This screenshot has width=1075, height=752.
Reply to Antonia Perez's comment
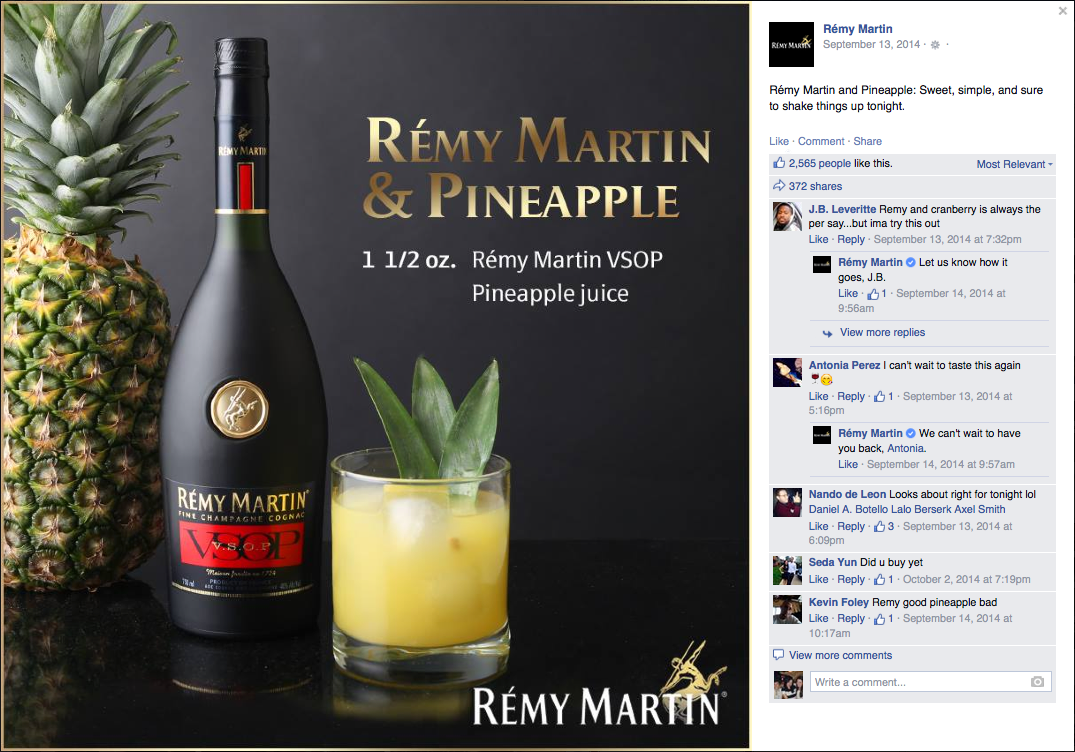tap(851, 396)
